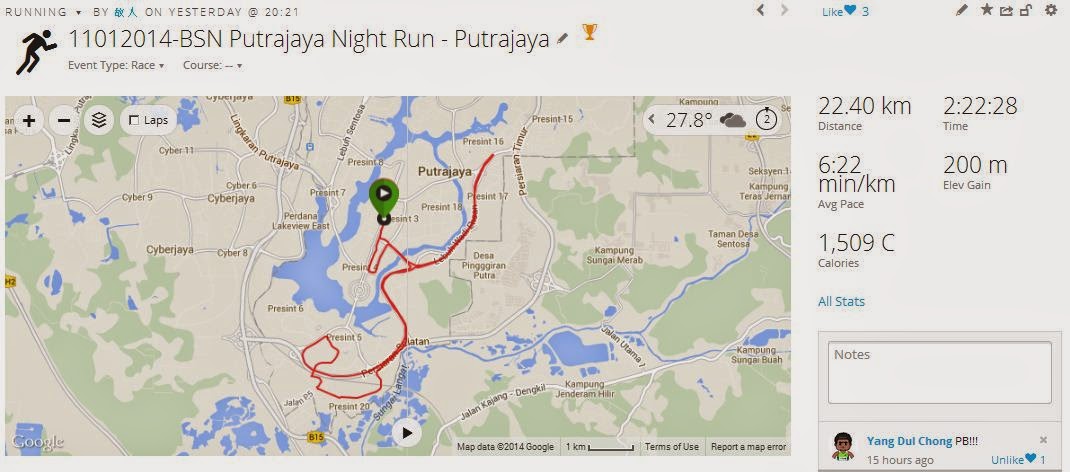Like the activity with heart icon

pyautogui.click(x=850, y=11)
